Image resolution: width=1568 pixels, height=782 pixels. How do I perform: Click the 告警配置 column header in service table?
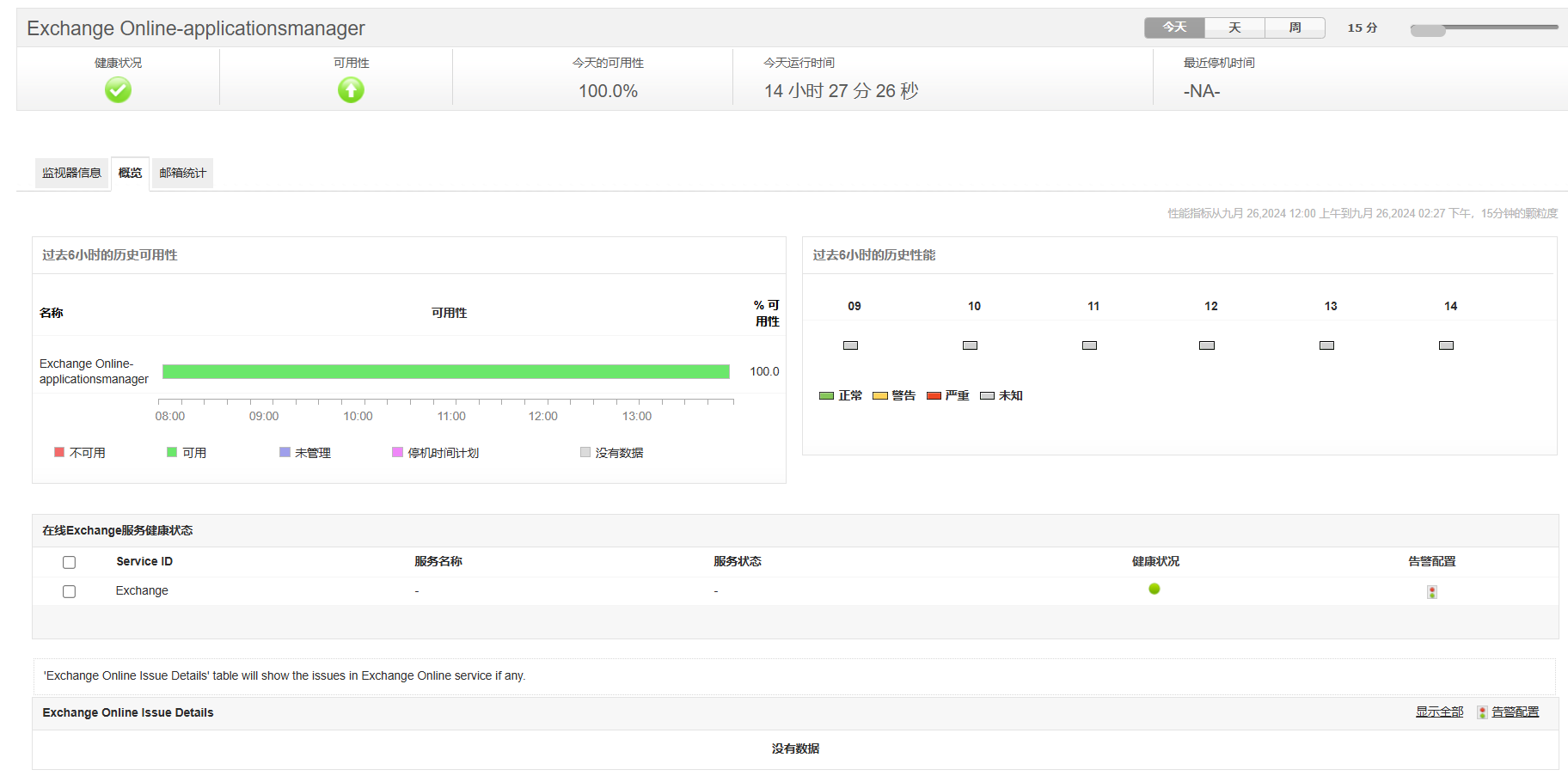coord(1432,561)
